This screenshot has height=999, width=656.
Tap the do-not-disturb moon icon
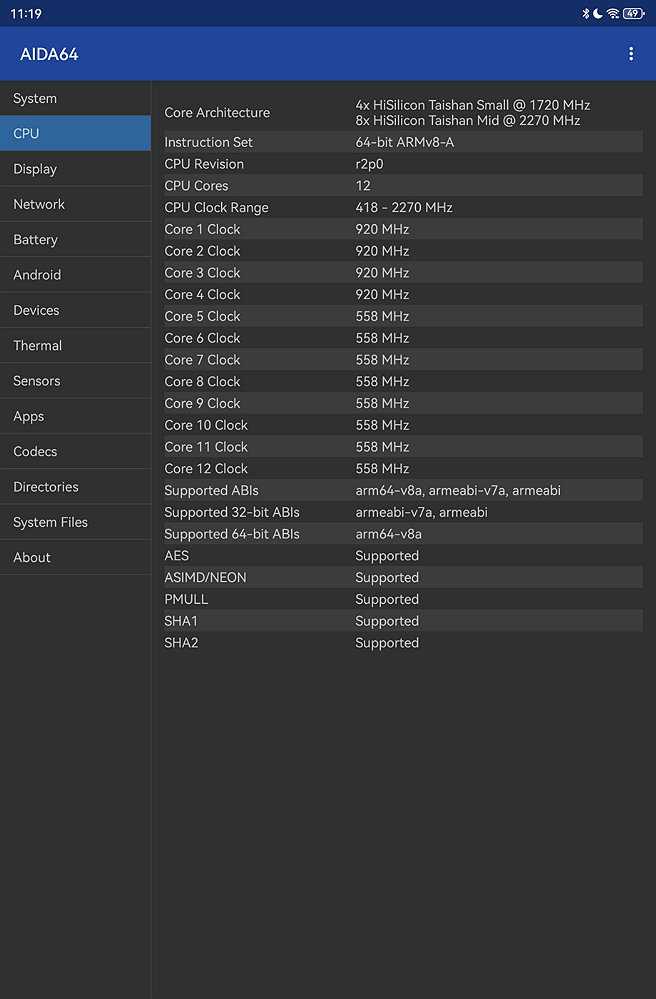tap(598, 13)
